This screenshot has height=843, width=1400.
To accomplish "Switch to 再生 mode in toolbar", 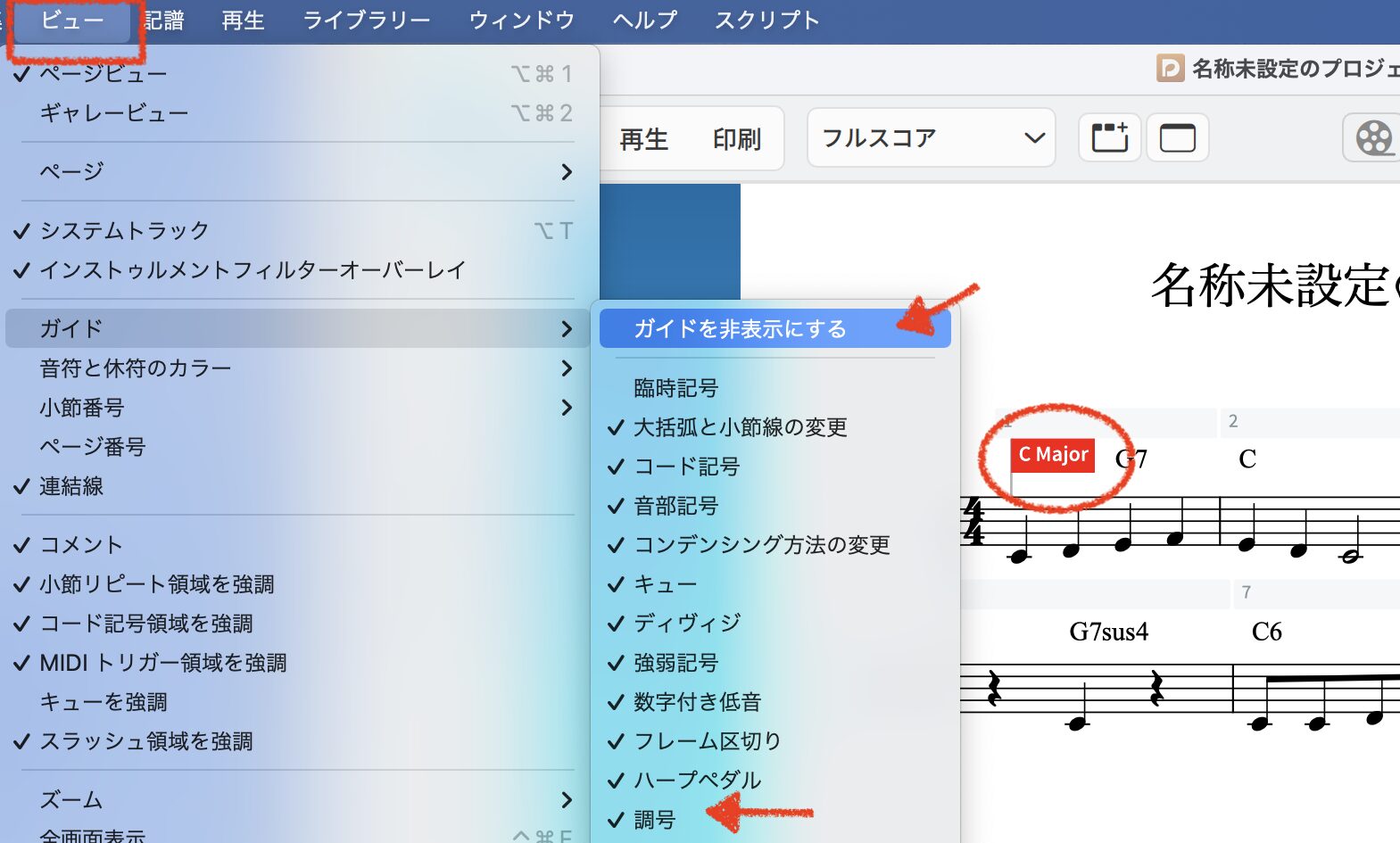I will [643, 139].
